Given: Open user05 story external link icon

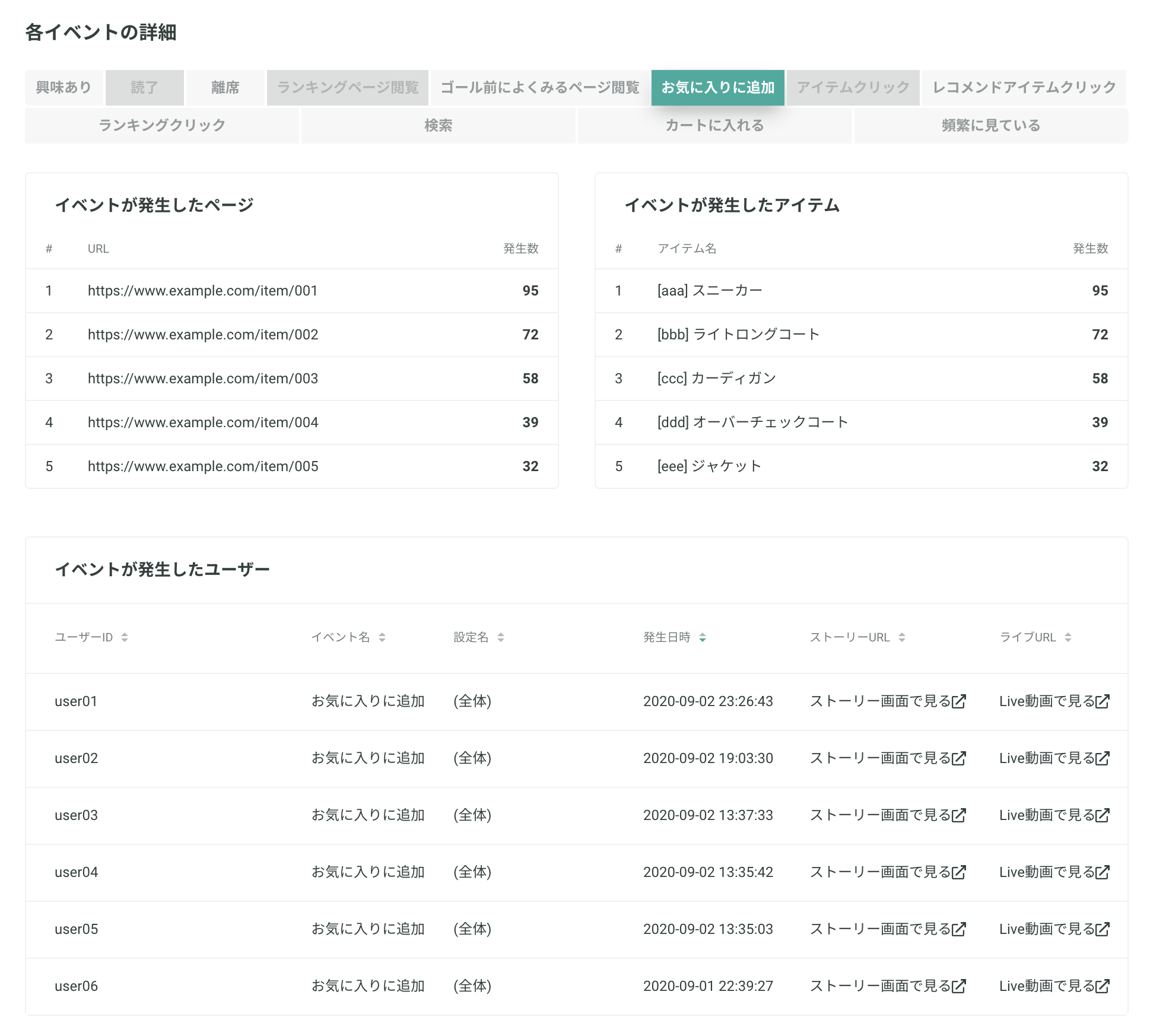Looking at the screenshot, I should (x=959, y=929).
